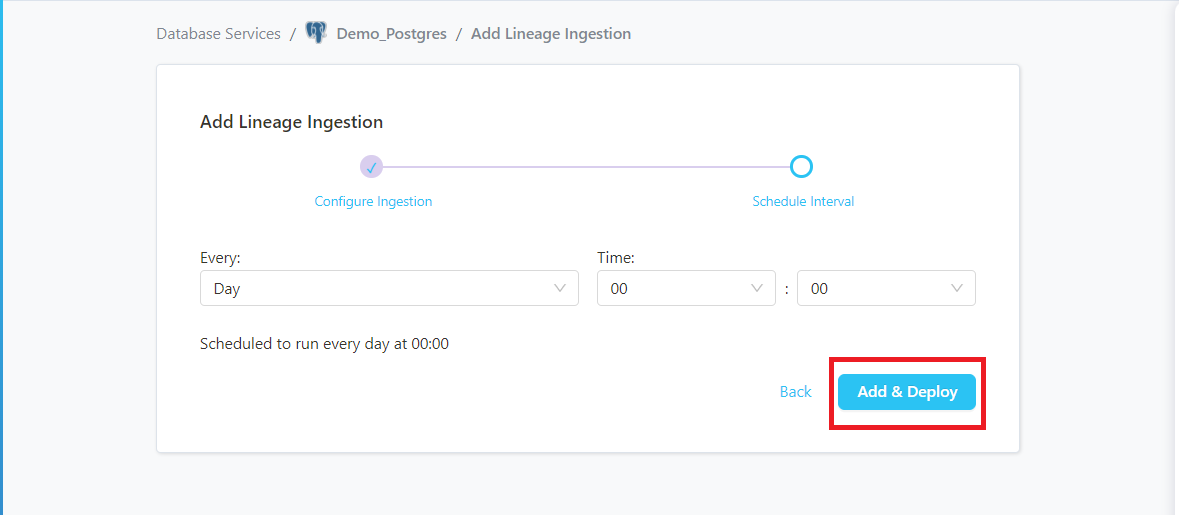Click the chevron arrow in the minute dropdown
Screen dimensions: 1179x515
point(957,288)
